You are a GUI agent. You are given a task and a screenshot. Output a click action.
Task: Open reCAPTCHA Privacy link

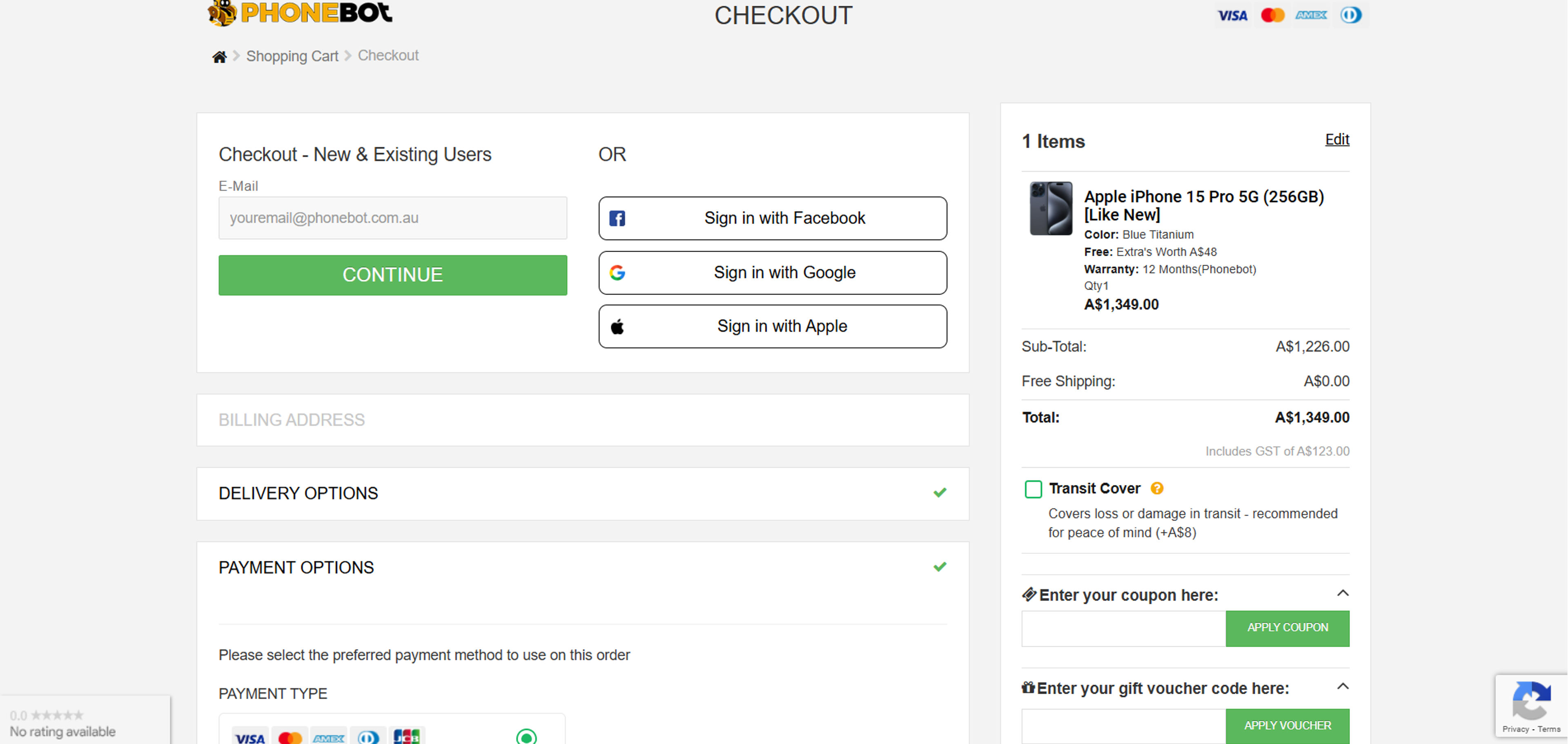(x=1515, y=729)
